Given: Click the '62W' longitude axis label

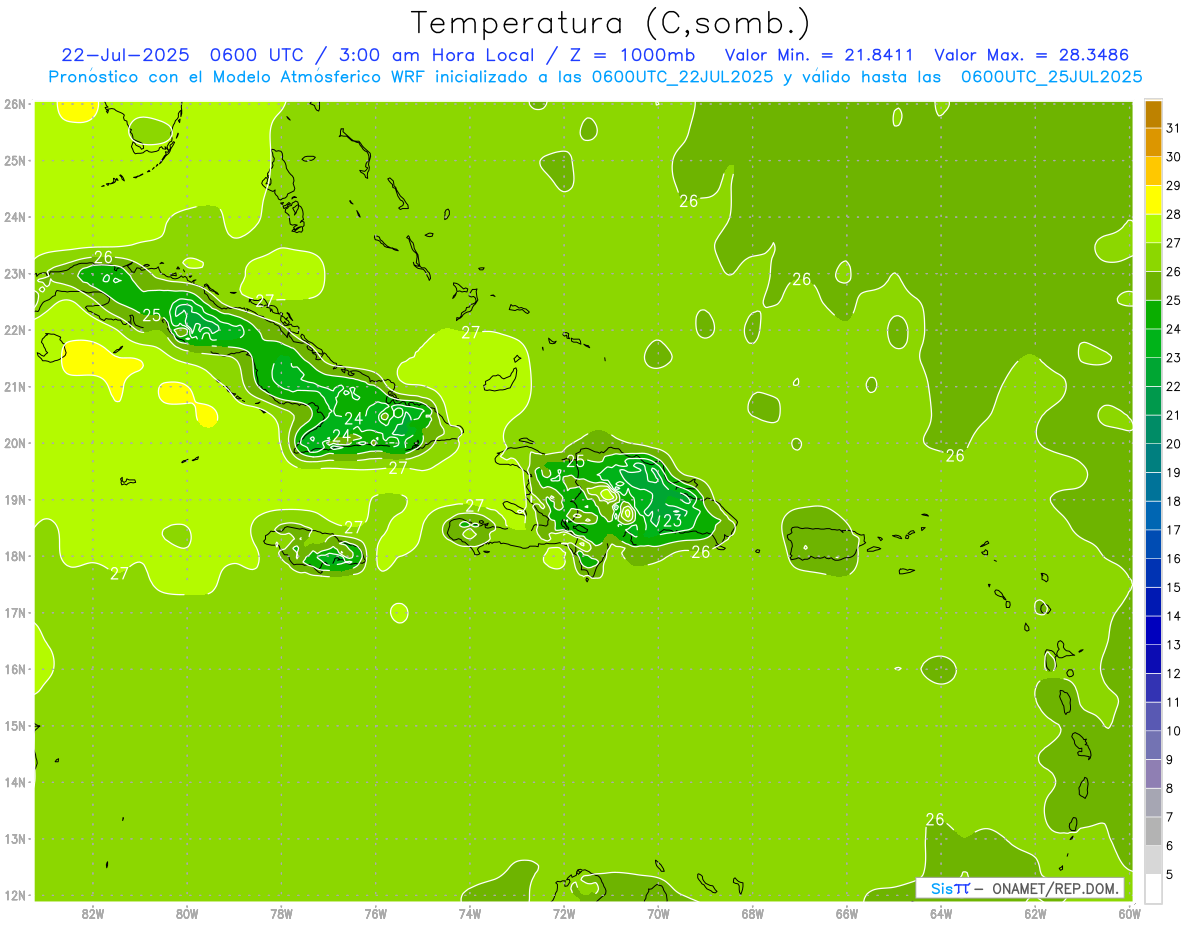Looking at the screenshot, I should (x=1035, y=913).
